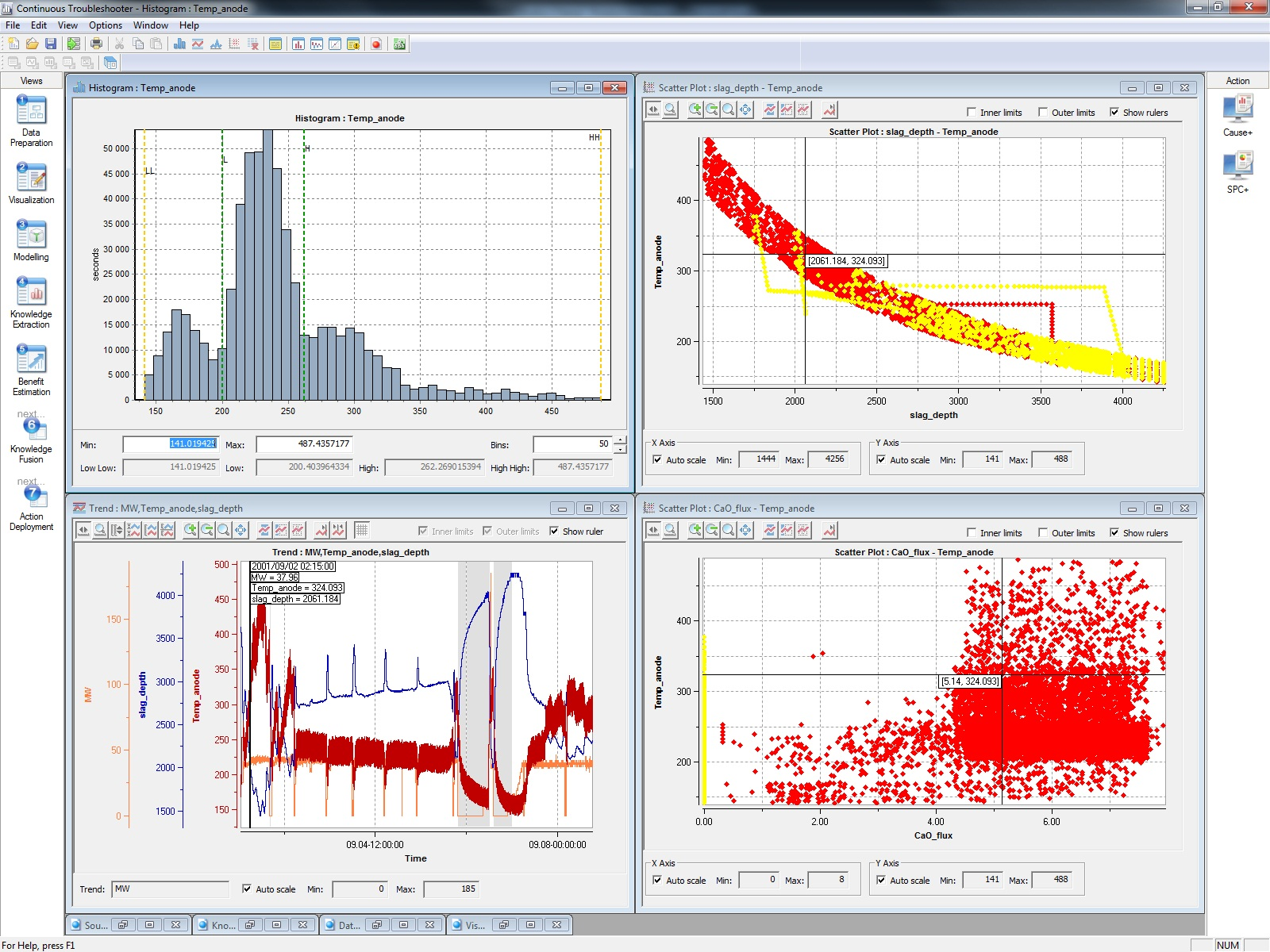Select the Histogram tool in the main toolbar
This screenshot has height=952, width=1270.
(x=180, y=45)
